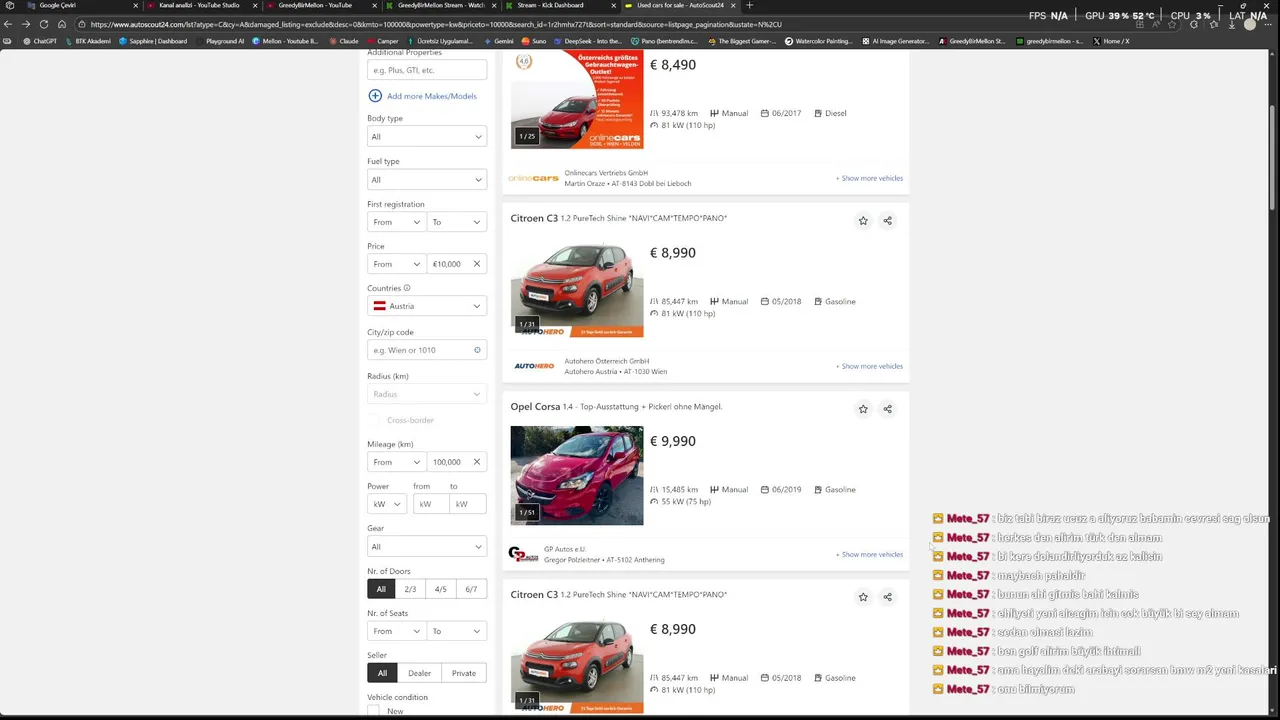Open the Suno bookmark

532,41
